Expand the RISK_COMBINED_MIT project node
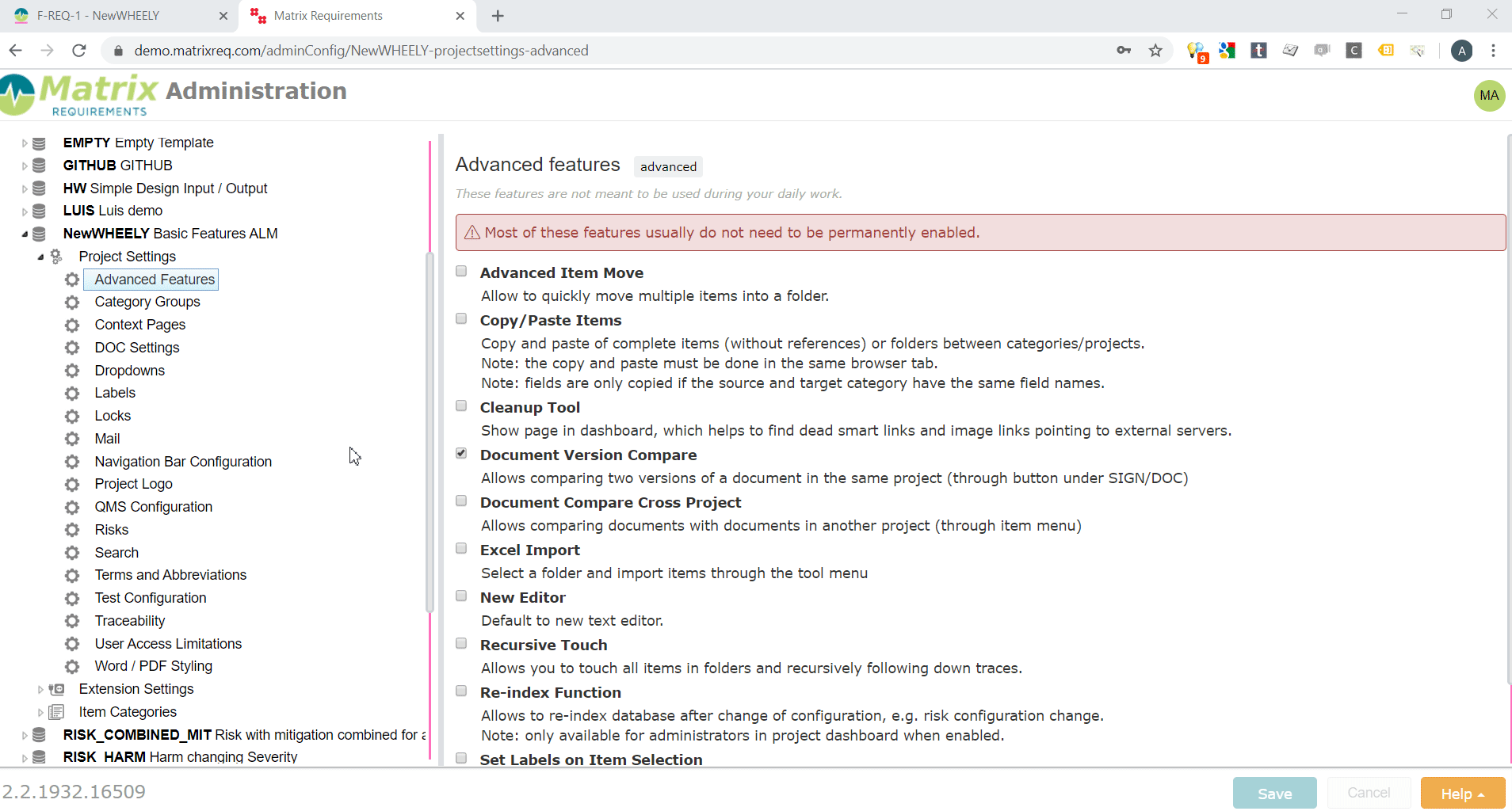1512x811 pixels. point(25,736)
